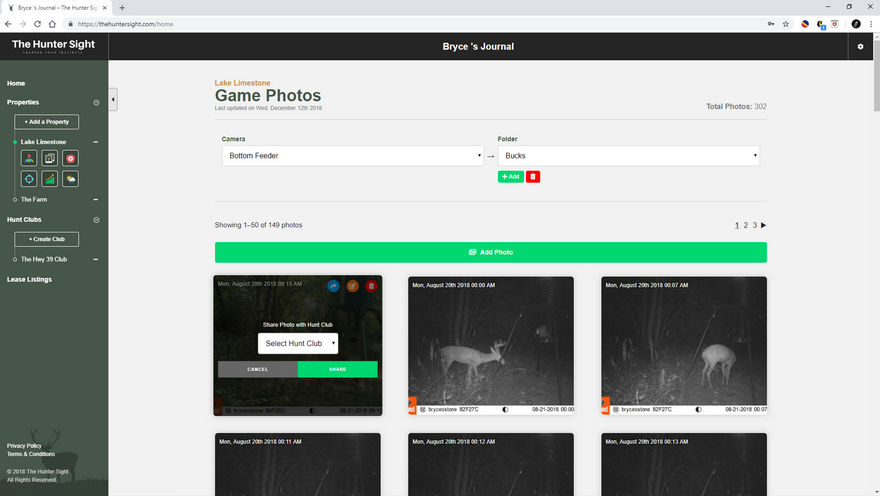Open a new browser tab

pos(122,8)
